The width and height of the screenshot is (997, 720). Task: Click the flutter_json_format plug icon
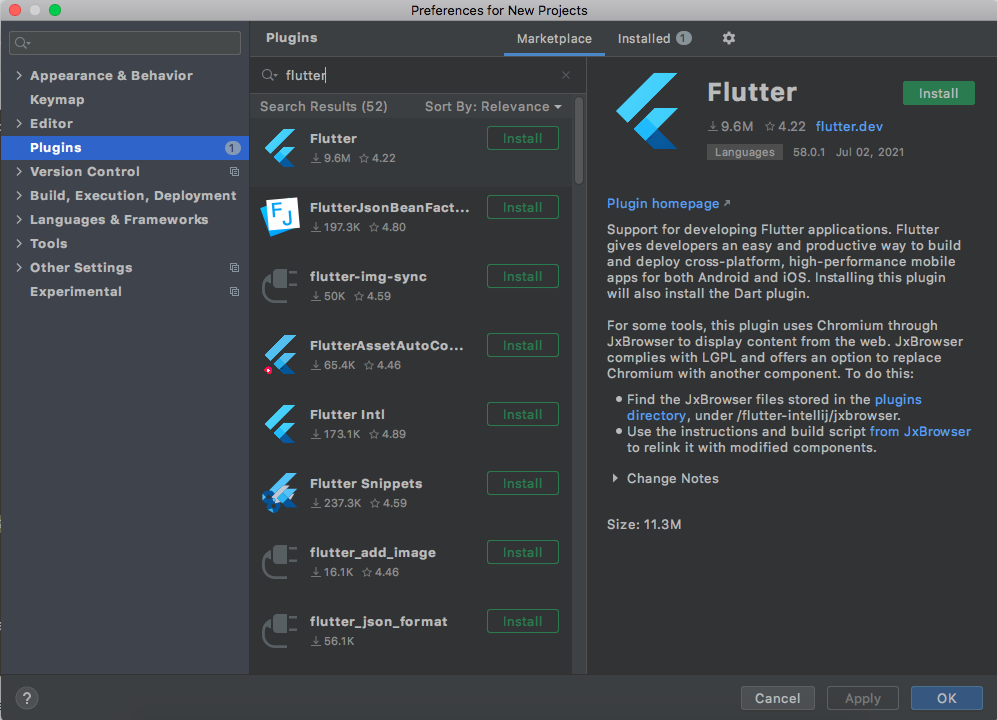click(x=280, y=630)
